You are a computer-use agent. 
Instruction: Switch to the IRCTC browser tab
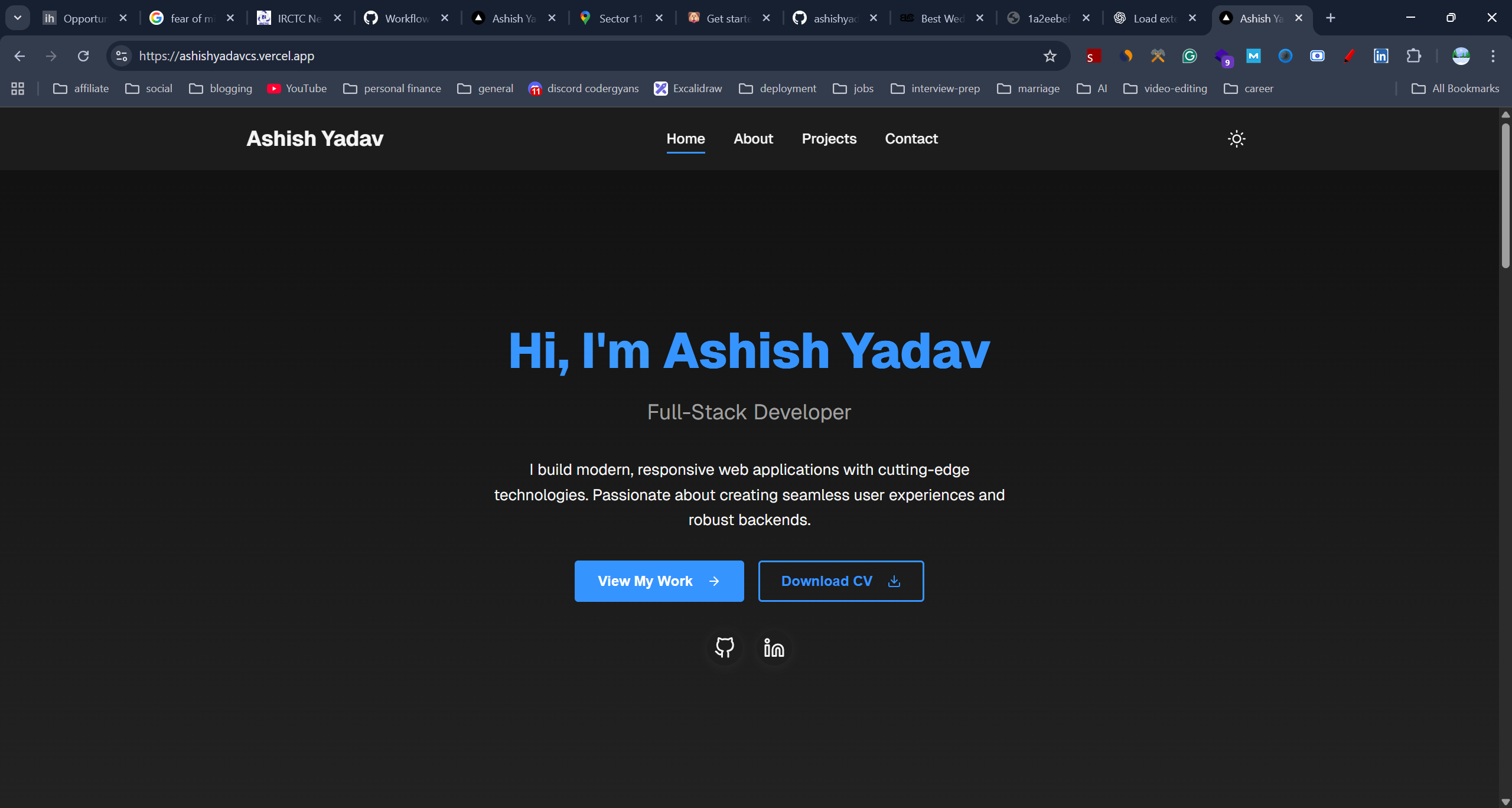(294, 18)
